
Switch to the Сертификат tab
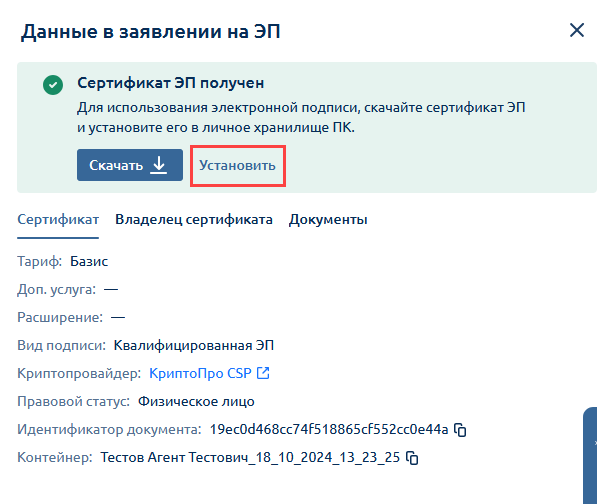(x=58, y=220)
